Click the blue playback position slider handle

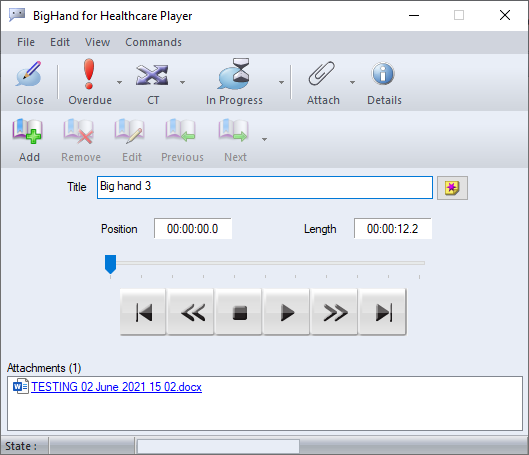pos(110,264)
